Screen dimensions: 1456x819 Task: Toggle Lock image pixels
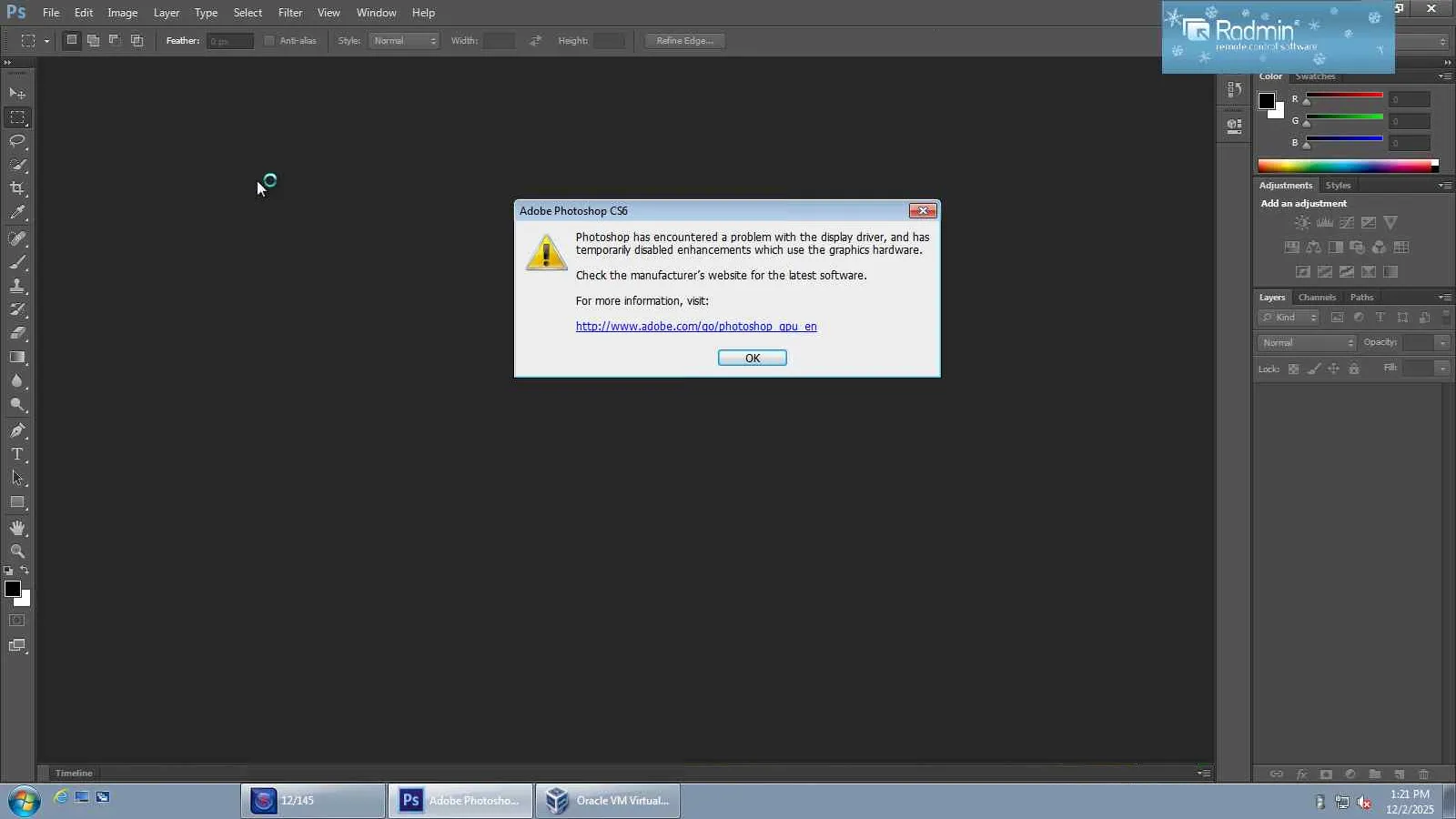click(x=1314, y=369)
